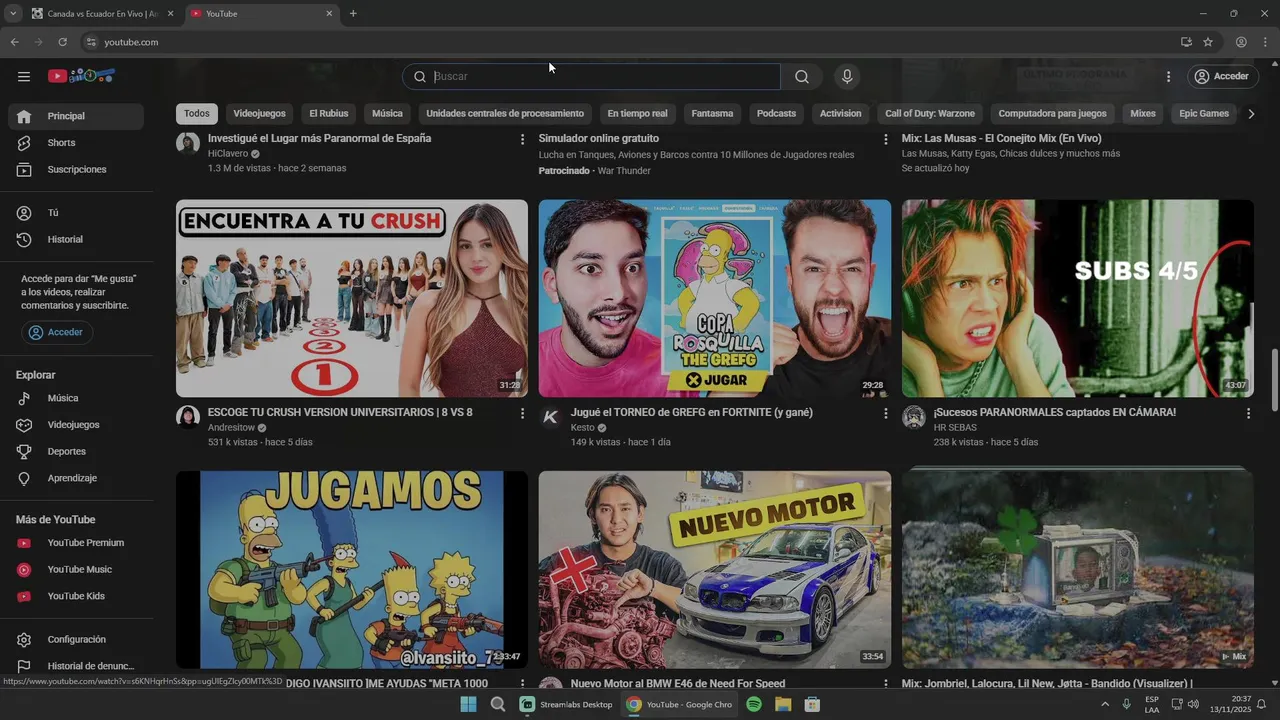Open Historial de denuncias in sidebar
Image resolution: width=1280 pixels, height=720 pixels.
point(76,666)
